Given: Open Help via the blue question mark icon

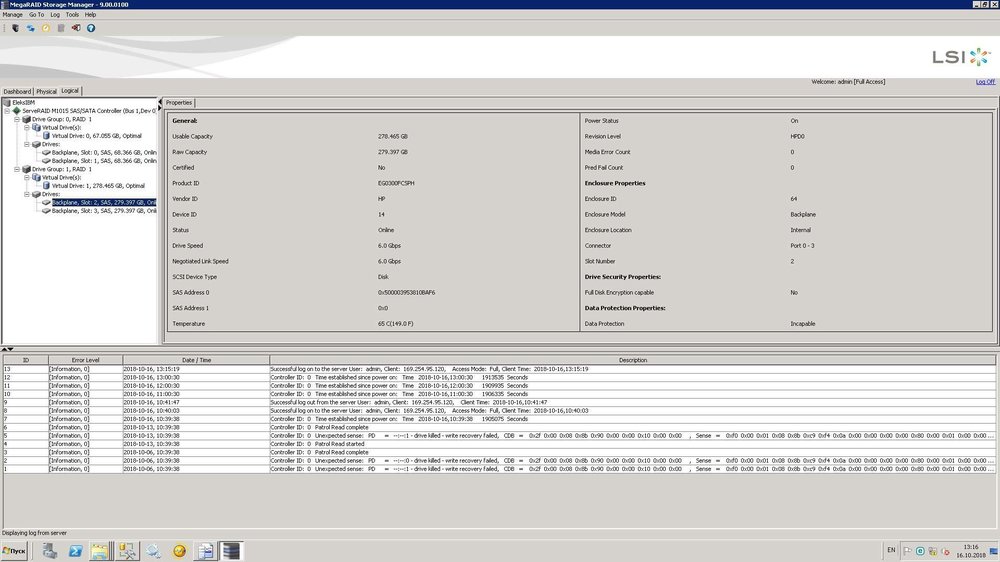Looking at the screenshot, I should click(x=91, y=28).
